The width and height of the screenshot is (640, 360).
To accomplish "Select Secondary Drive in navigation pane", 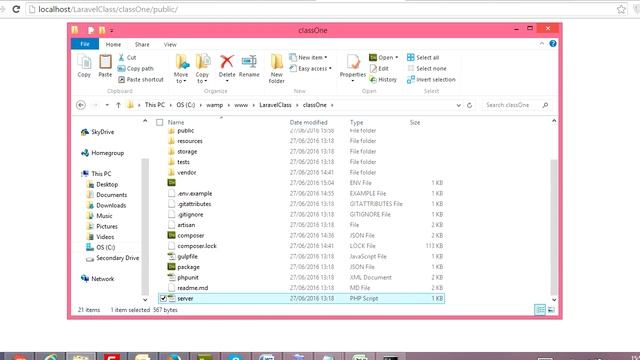I will coord(113,258).
